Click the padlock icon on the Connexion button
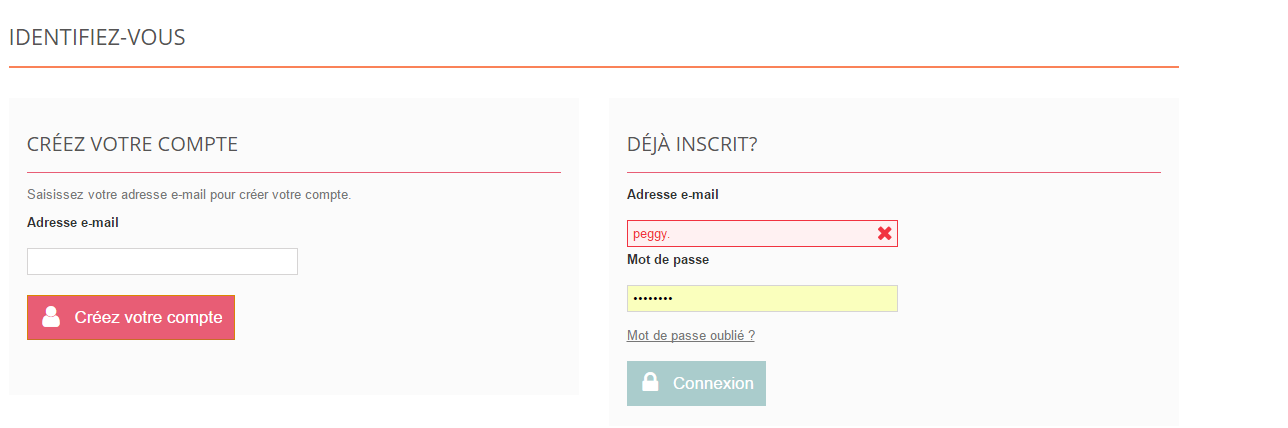The height and width of the screenshot is (428, 1288). (x=650, y=382)
